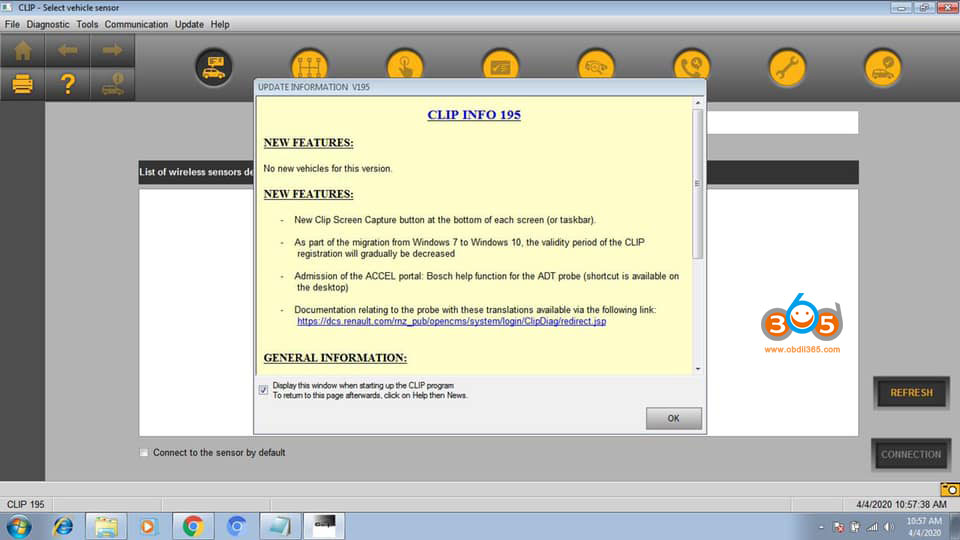This screenshot has width=960, height=540.
Task: Open the media player taskbar icon
Action: (x=148, y=527)
